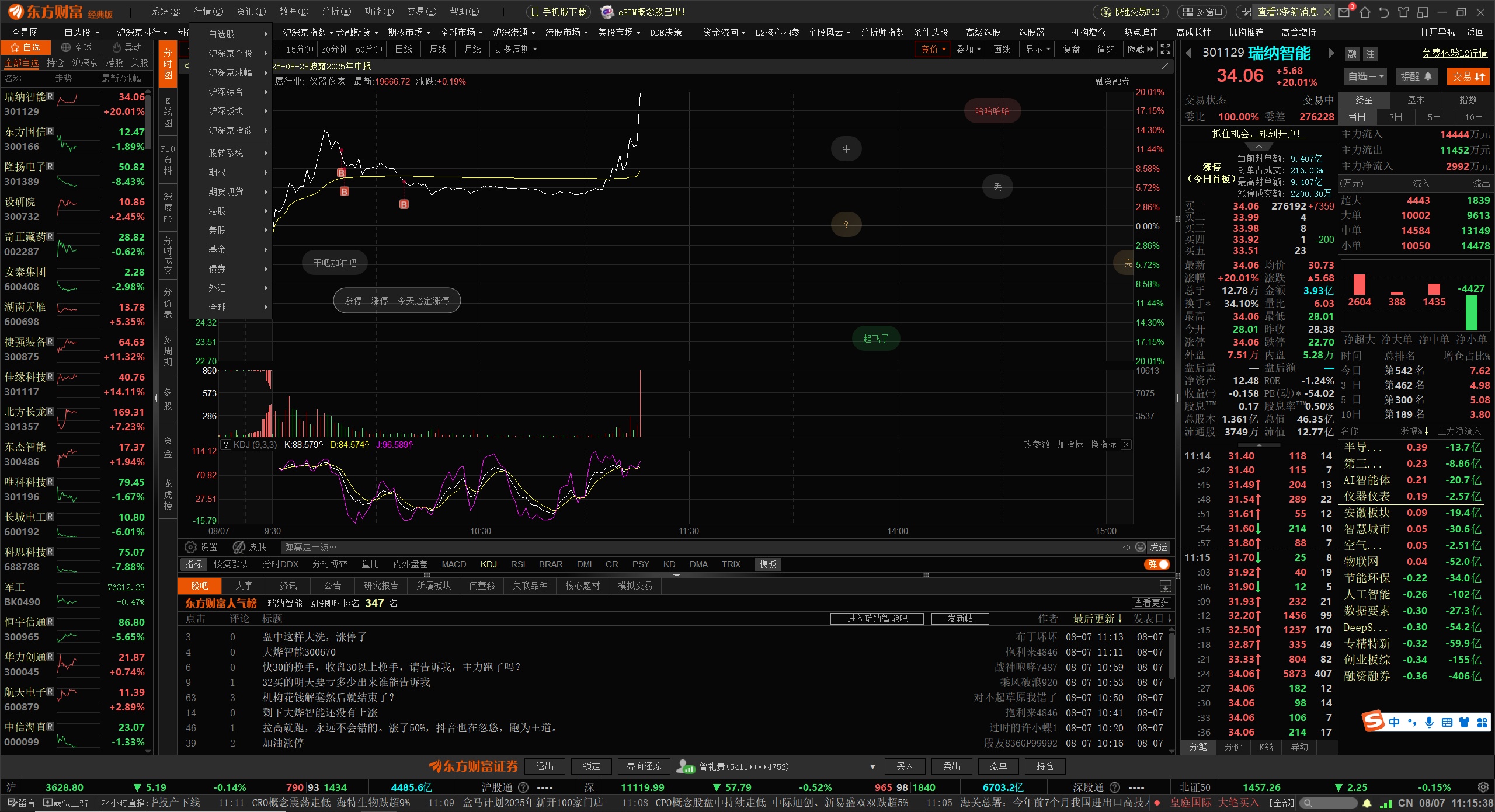The image size is (1495, 812).
Task: Click the 注 note badge
Action: pos(1370,54)
